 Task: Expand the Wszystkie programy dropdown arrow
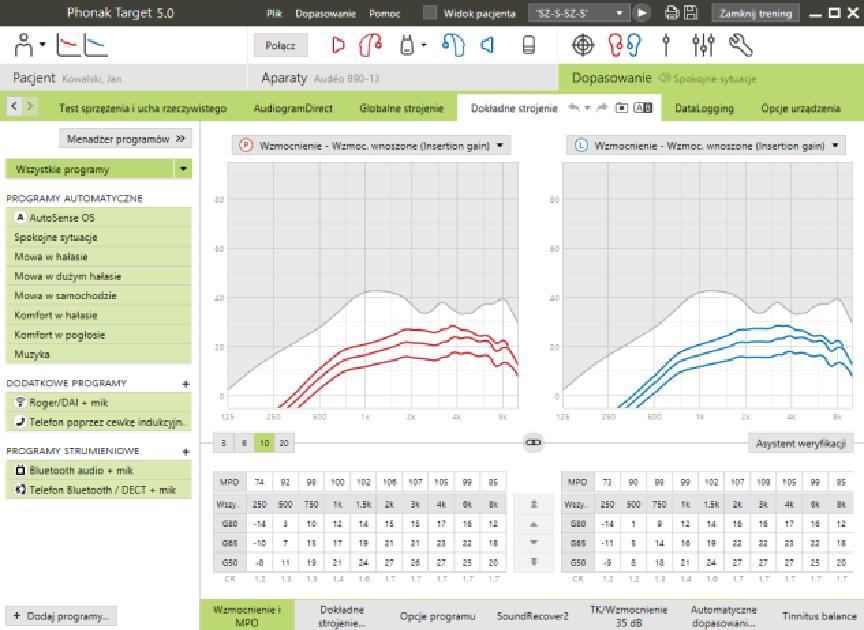[x=183, y=169]
